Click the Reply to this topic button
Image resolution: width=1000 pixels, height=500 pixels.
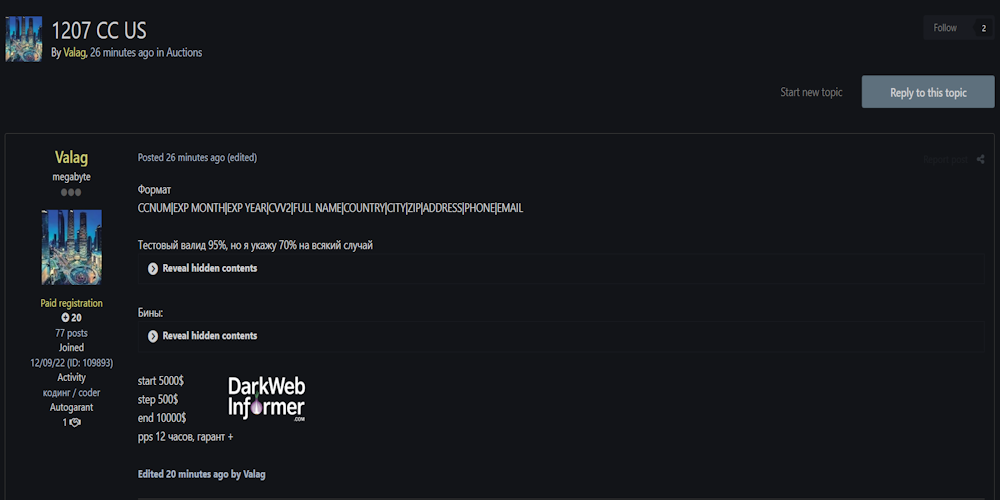point(928,92)
